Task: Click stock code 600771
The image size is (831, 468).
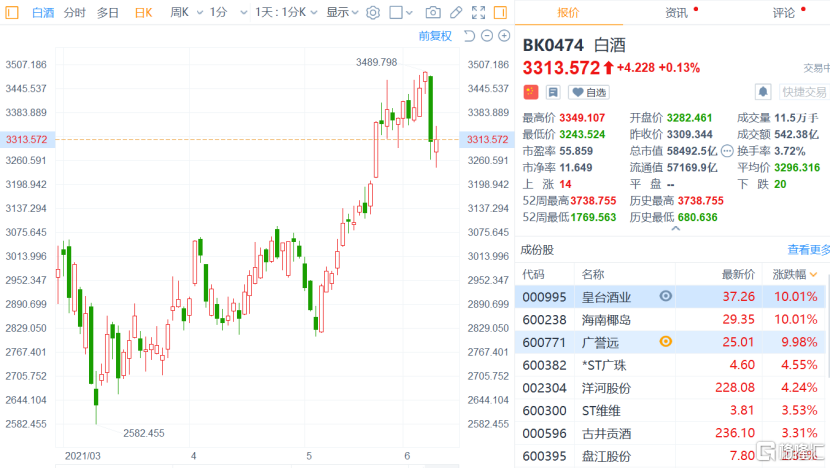Action: (x=544, y=342)
